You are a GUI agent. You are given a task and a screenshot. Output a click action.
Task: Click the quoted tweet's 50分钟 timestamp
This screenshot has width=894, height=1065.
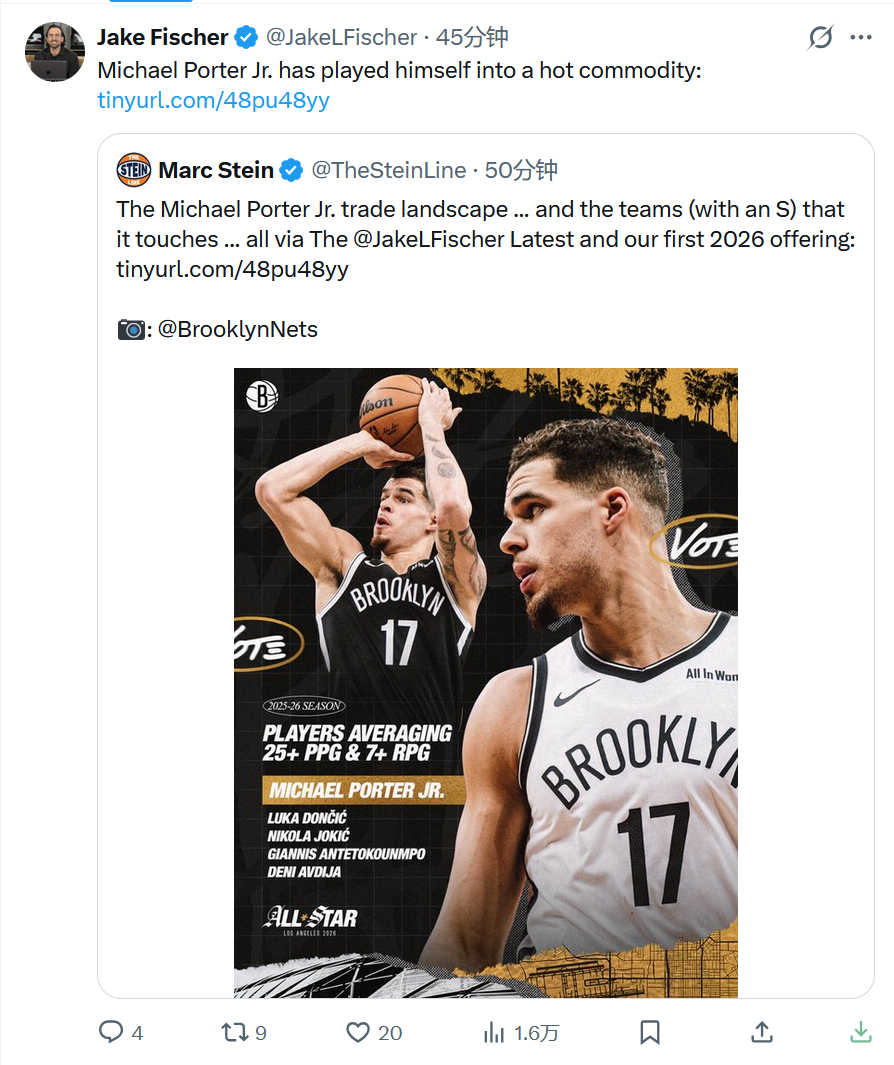click(x=521, y=170)
